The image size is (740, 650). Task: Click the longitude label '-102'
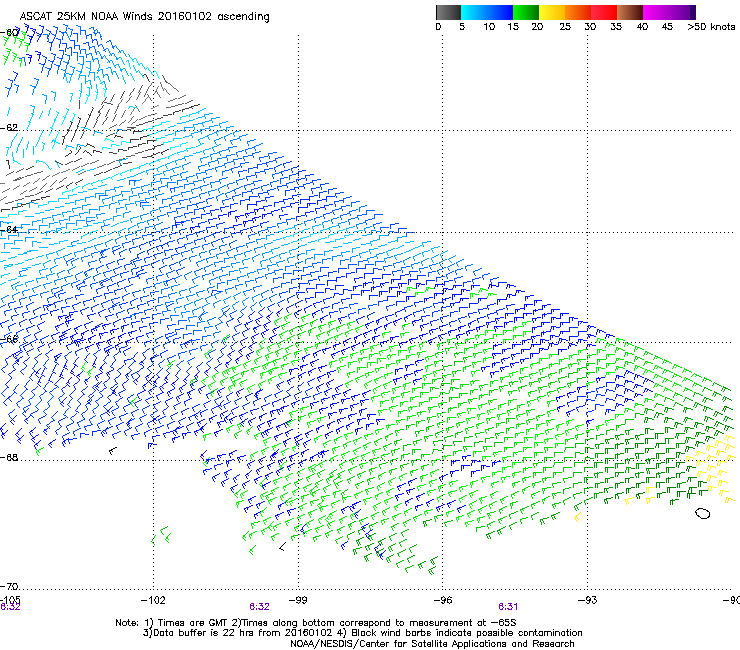pos(153,600)
